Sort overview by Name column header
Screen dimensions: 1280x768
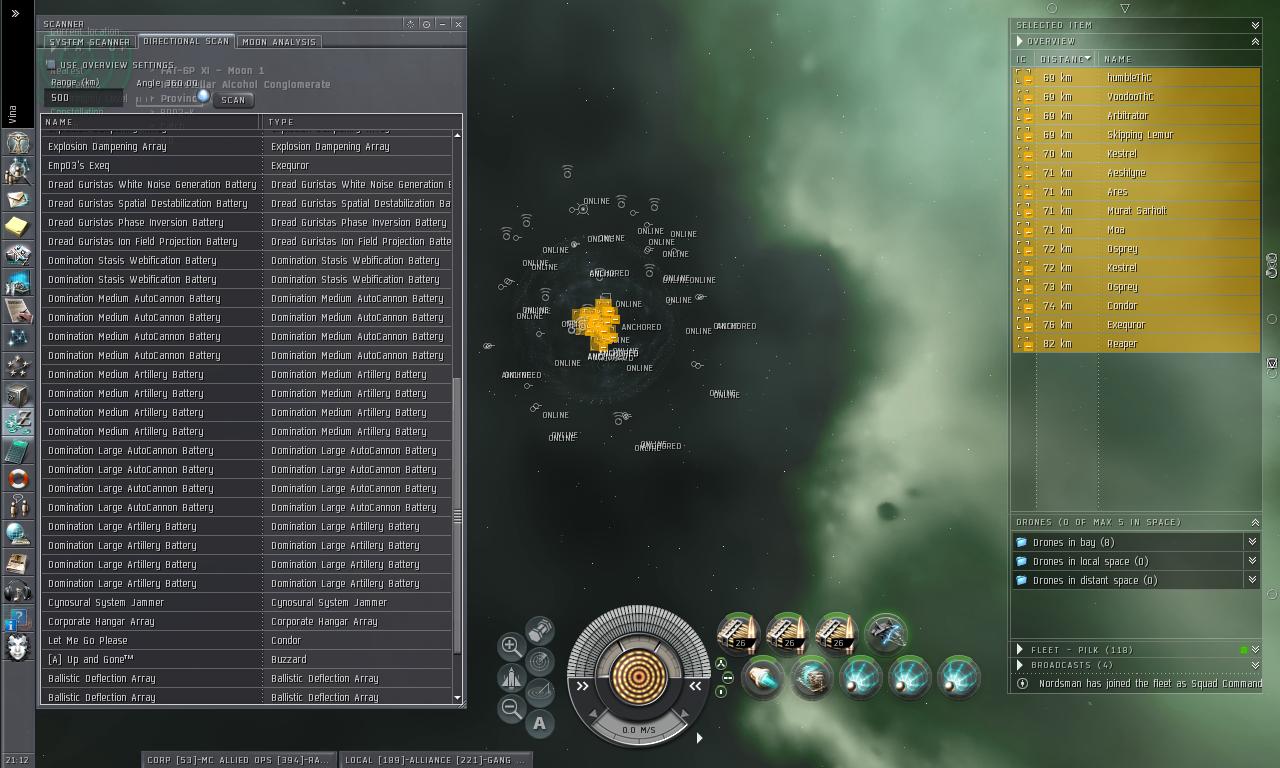click(x=1179, y=59)
